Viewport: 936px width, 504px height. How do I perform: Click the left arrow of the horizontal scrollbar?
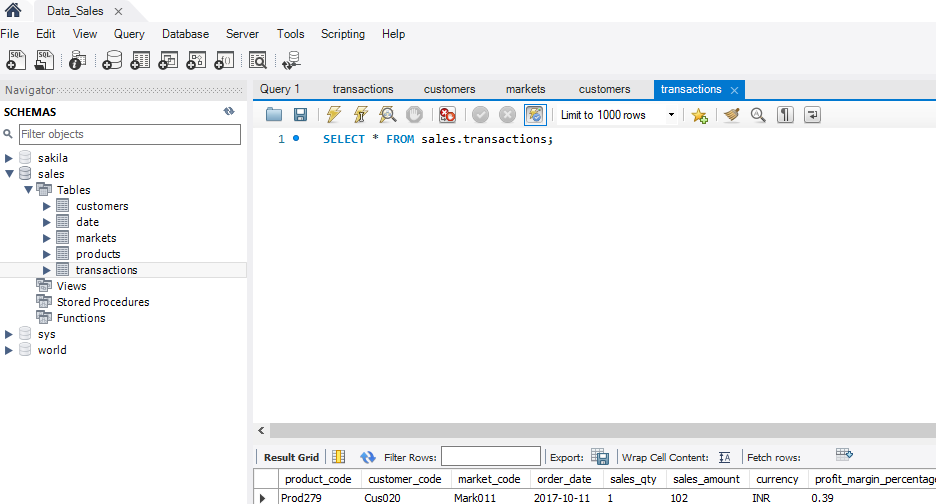click(x=261, y=431)
